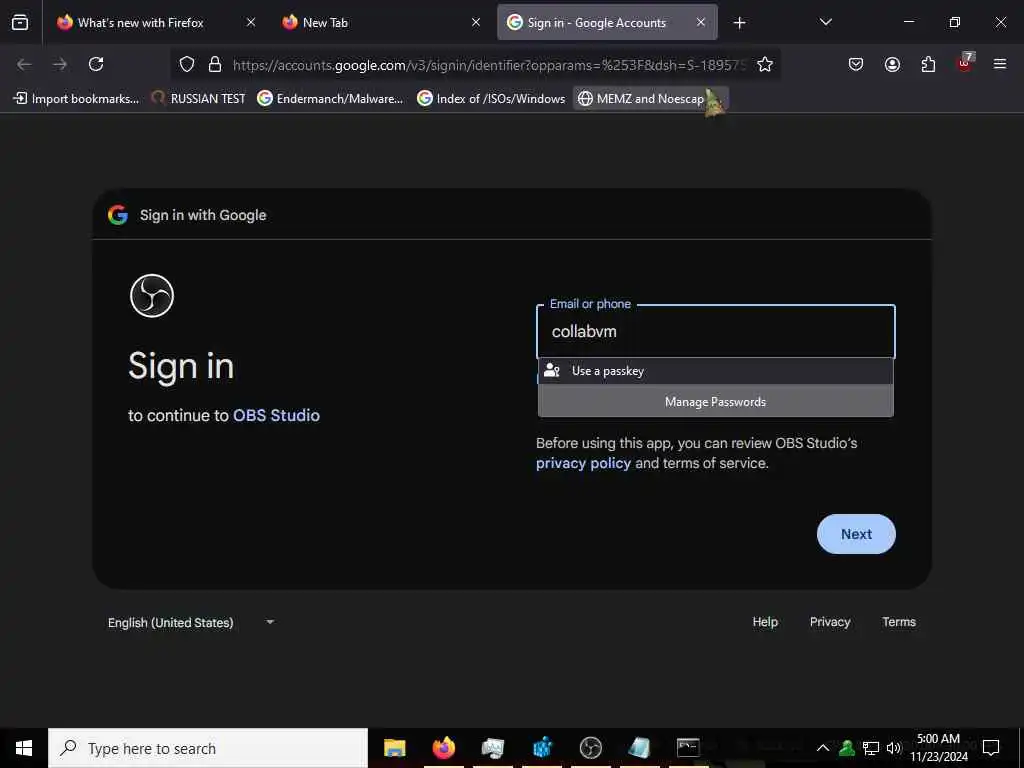Screen dimensions: 1024x768
Task: Open uBlock Origin extension icon
Action: click(965, 63)
